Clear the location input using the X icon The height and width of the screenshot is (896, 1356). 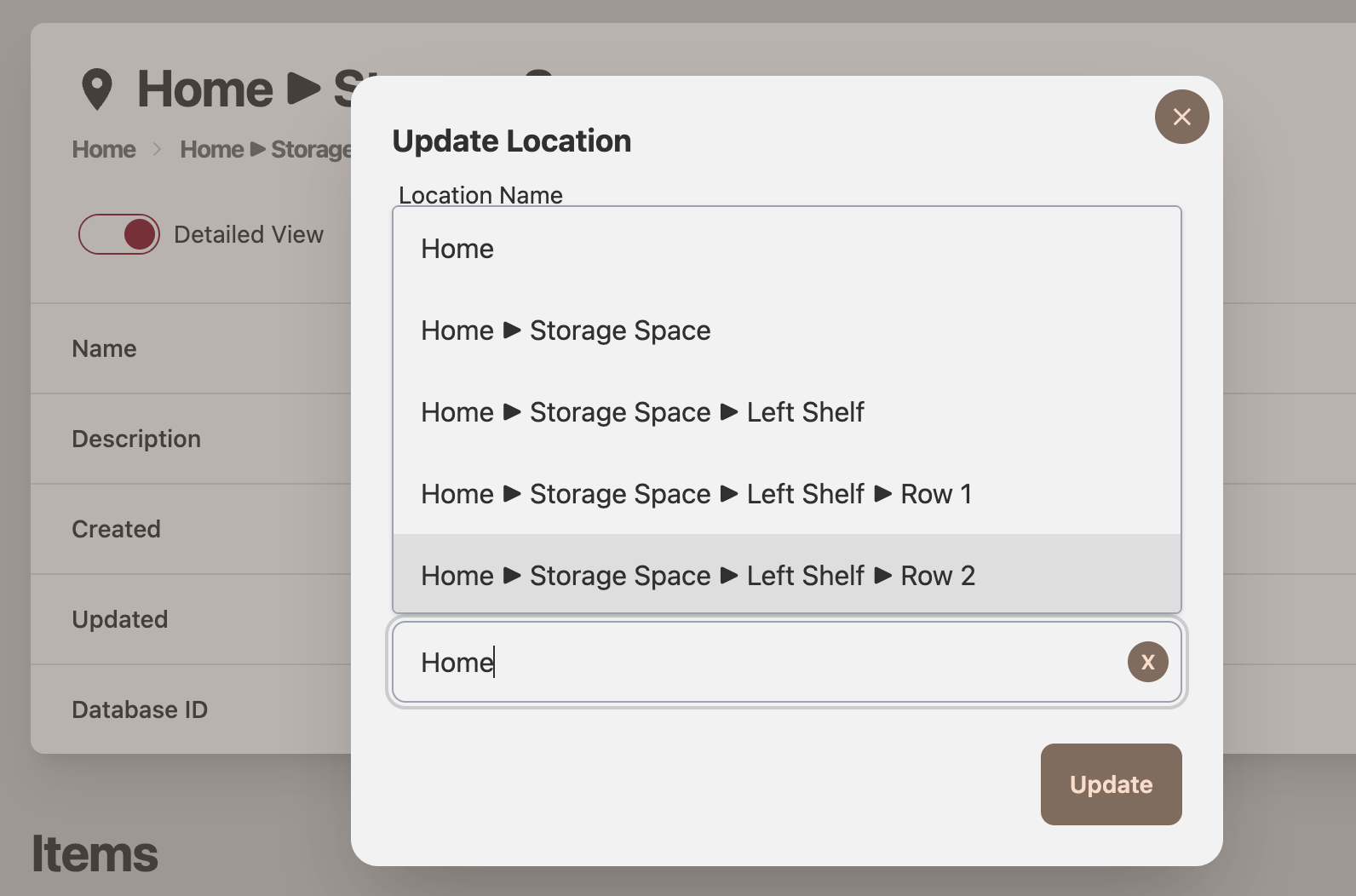(1147, 662)
